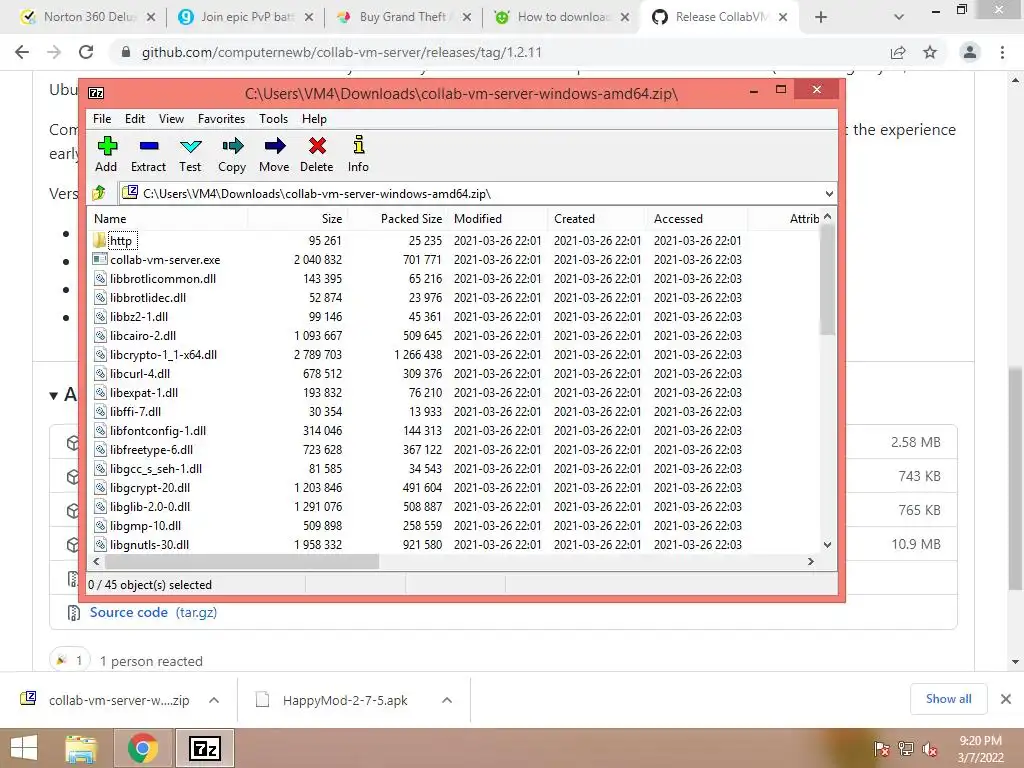The height and width of the screenshot is (768, 1024).
Task: Select libfreetype-6.dll file
Action: click(151, 450)
